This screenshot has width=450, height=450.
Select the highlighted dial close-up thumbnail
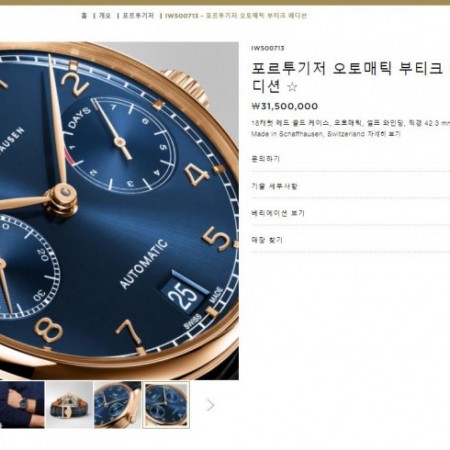(166, 405)
